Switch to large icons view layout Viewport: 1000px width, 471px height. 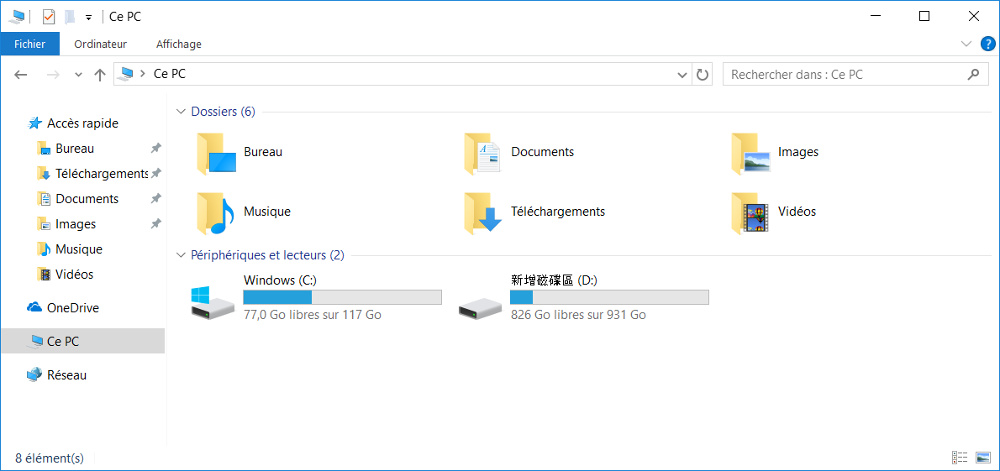(x=984, y=458)
